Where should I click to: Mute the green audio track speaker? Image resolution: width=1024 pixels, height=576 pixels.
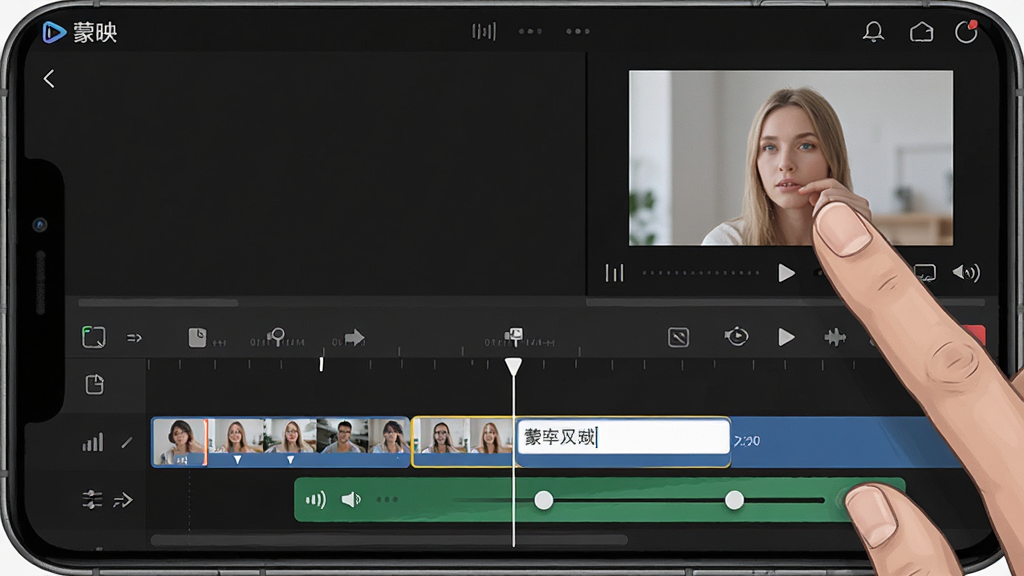coord(351,500)
